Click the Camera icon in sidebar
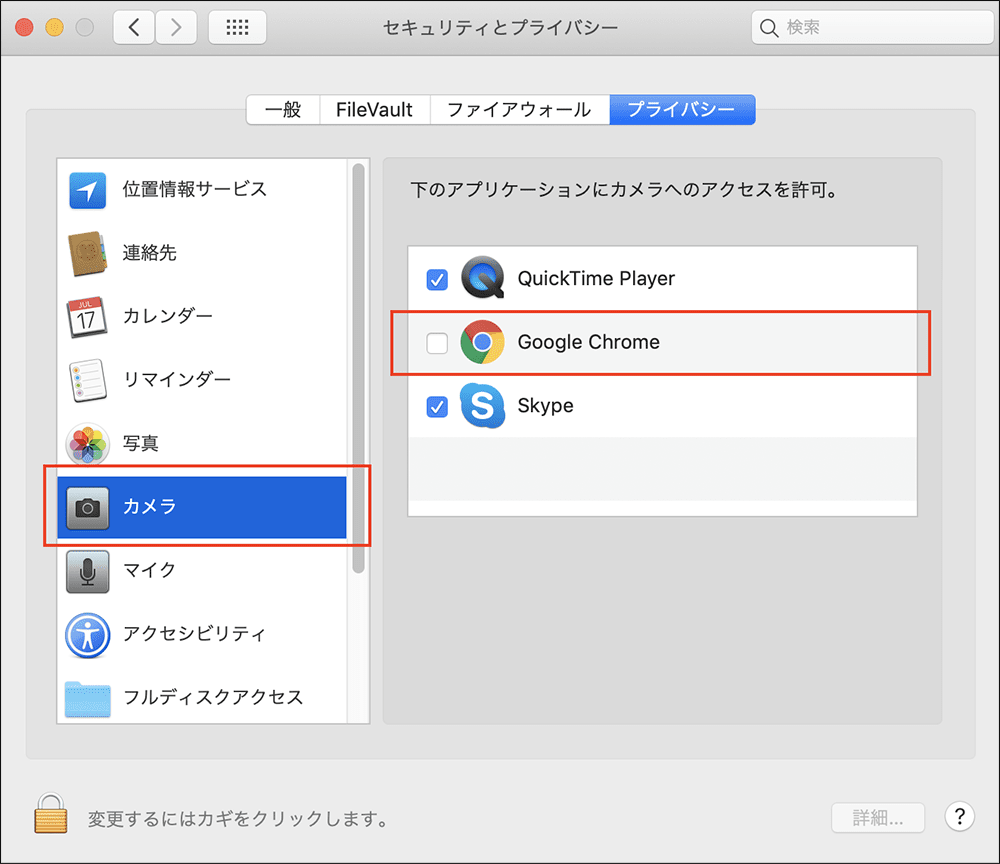This screenshot has width=1000, height=864. point(87,508)
